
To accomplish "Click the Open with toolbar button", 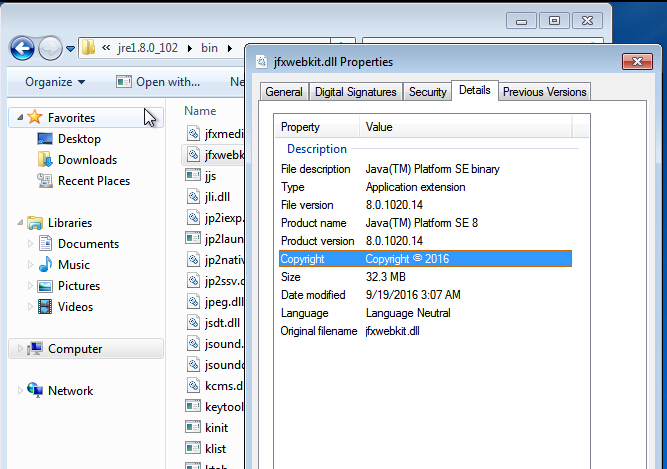I will pos(158,82).
